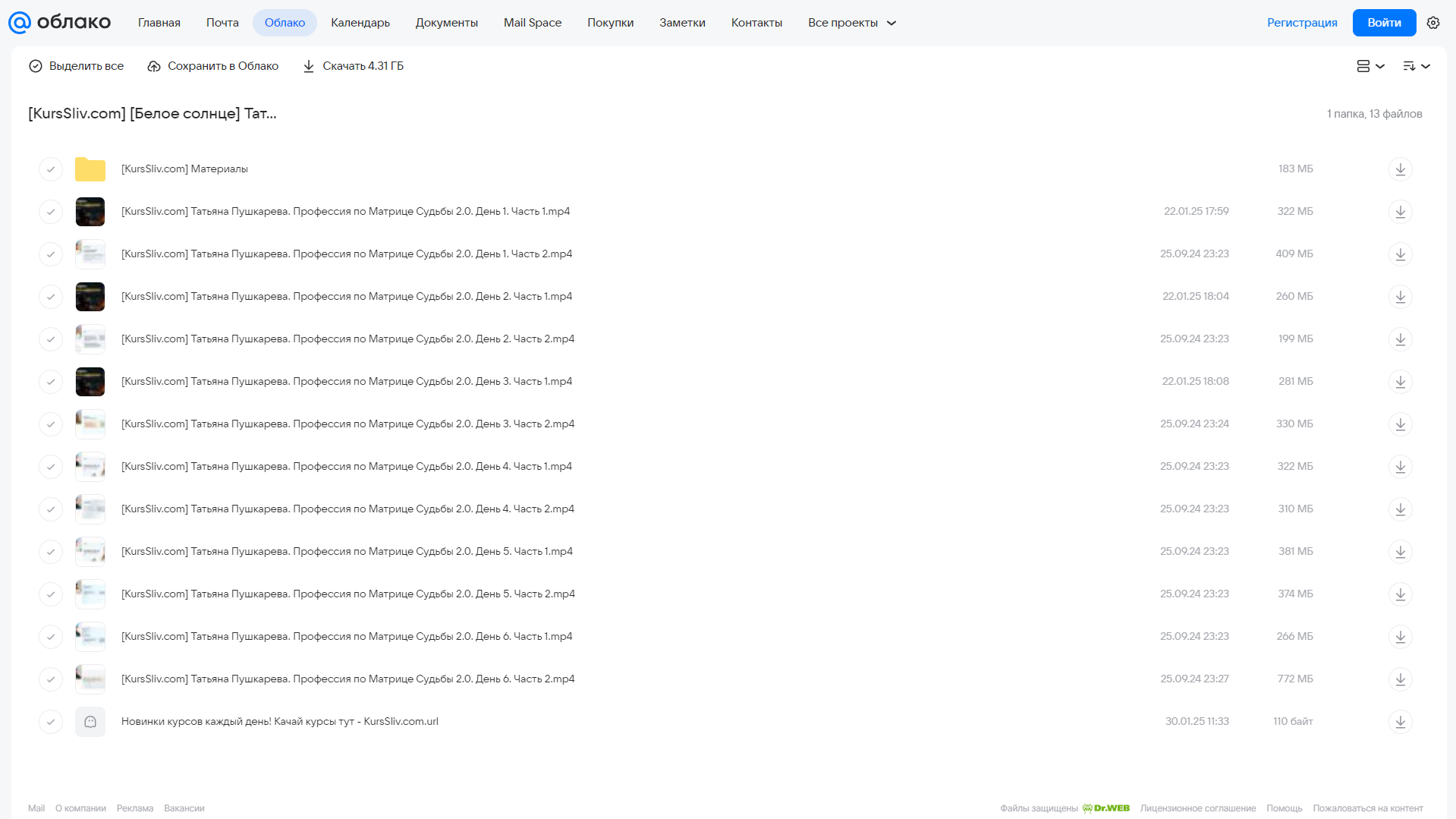Click the Mail.ru Облако logo
The image size is (1456, 819).
60,23
